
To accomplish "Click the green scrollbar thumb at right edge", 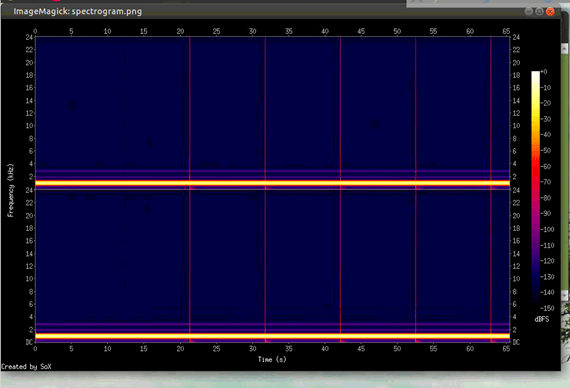I will tap(565, 172).
